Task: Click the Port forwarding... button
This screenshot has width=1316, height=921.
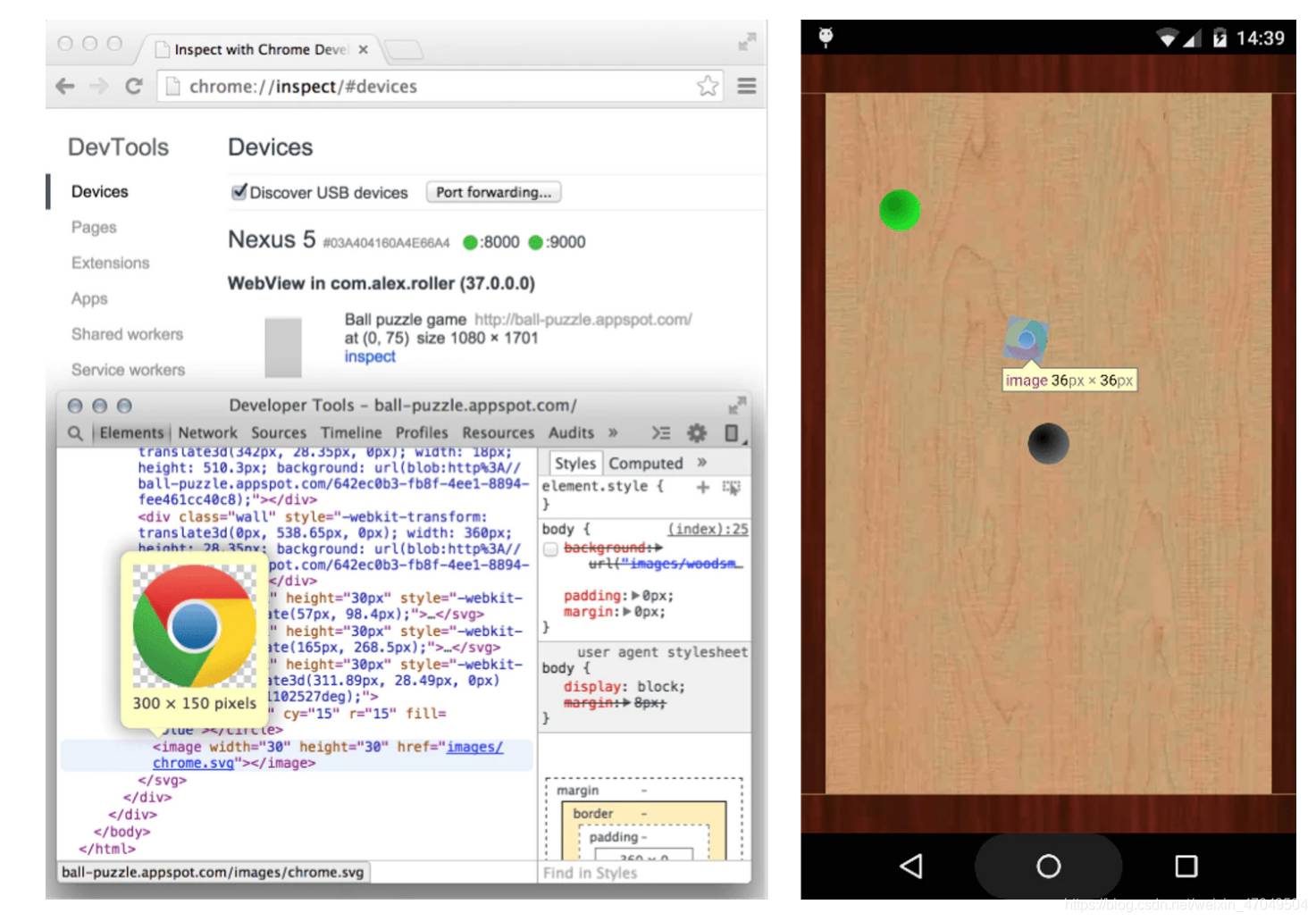Action: point(494,192)
